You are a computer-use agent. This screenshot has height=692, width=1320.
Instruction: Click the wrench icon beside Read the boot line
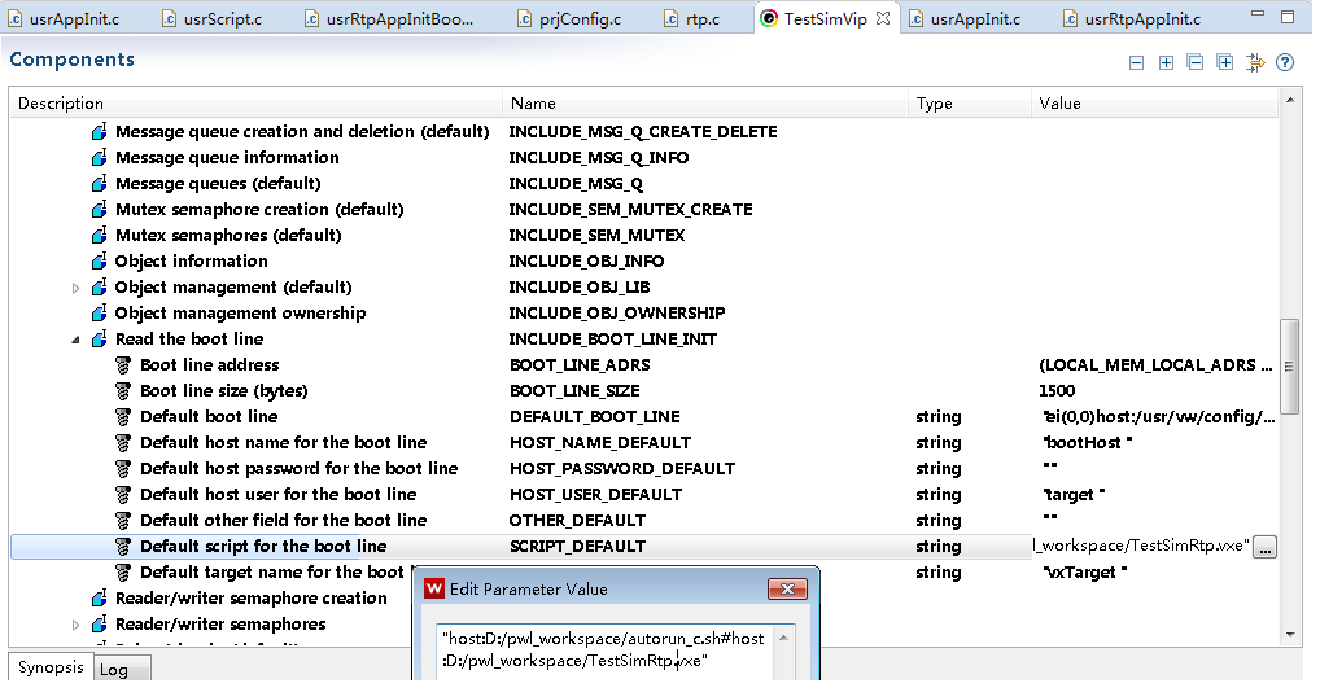click(x=99, y=338)
